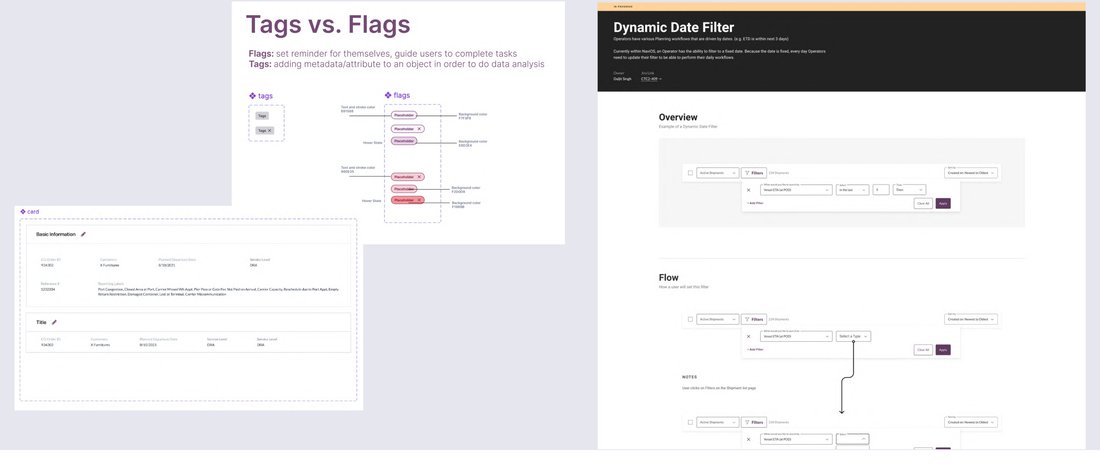The image size is (1100, 464).
Task: Click the Overview section heading
Action: pyautogui.click(x=678, y=117)
